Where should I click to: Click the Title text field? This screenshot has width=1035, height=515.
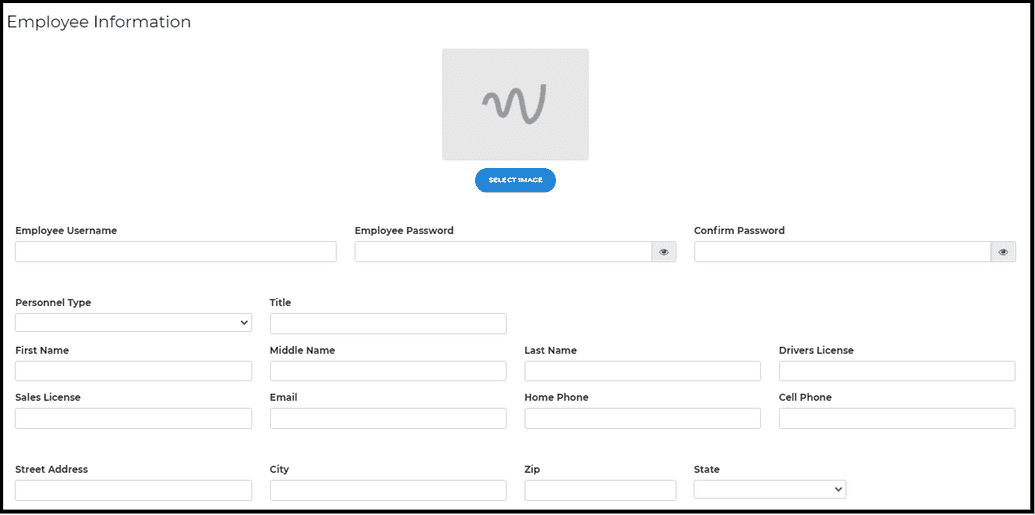tap(388, 324)
